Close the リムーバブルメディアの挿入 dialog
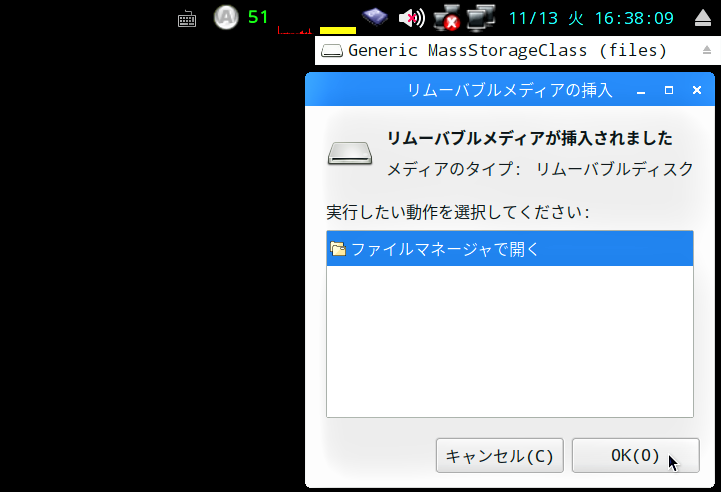Screen dimensions: 721x492 point(697,90)
